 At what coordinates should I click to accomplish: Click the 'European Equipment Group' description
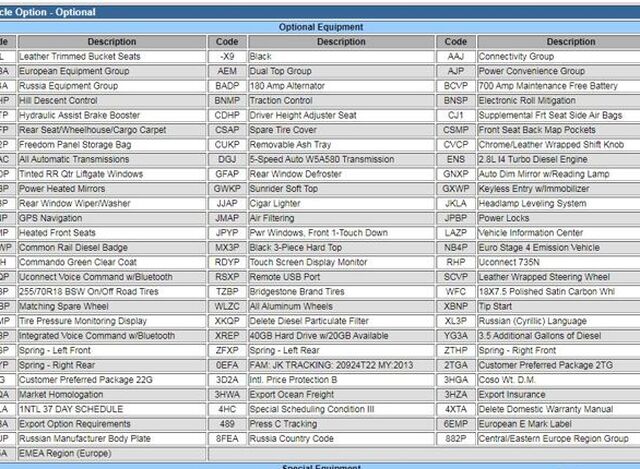(x=112, y=71)
